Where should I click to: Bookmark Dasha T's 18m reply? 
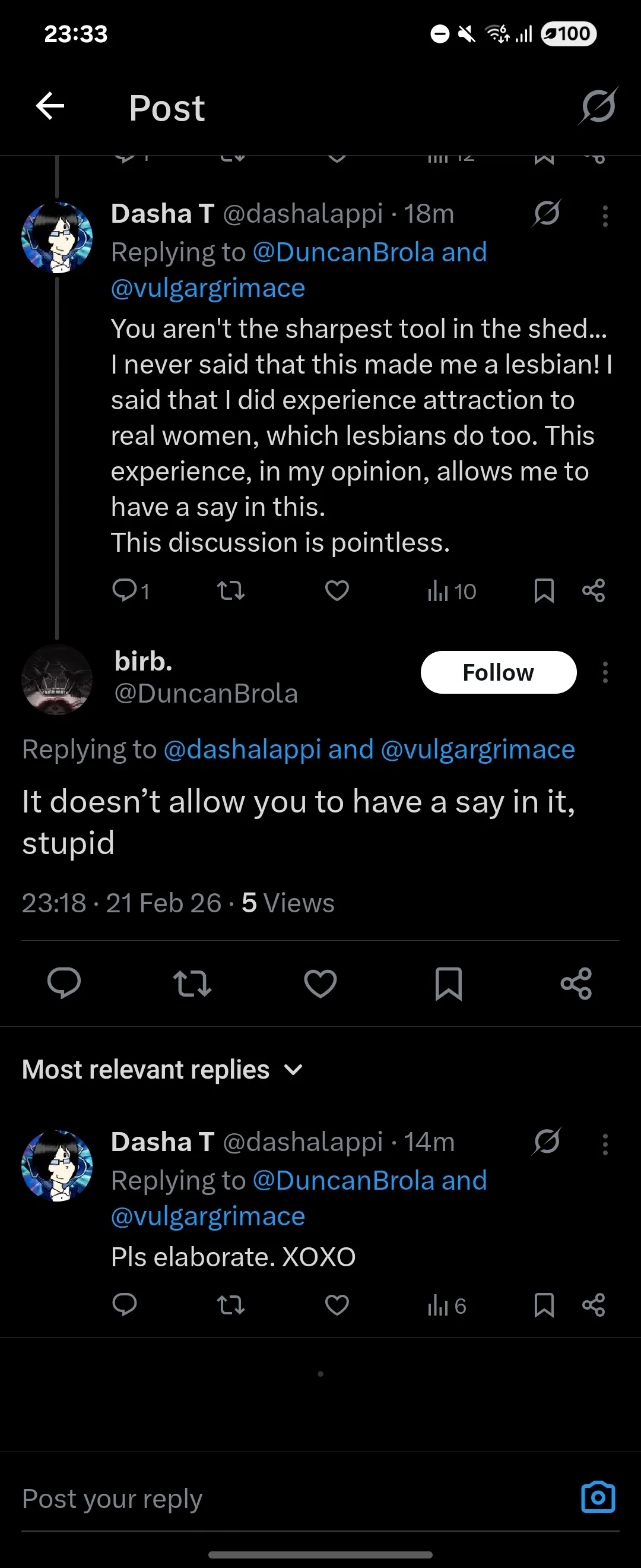544,590
